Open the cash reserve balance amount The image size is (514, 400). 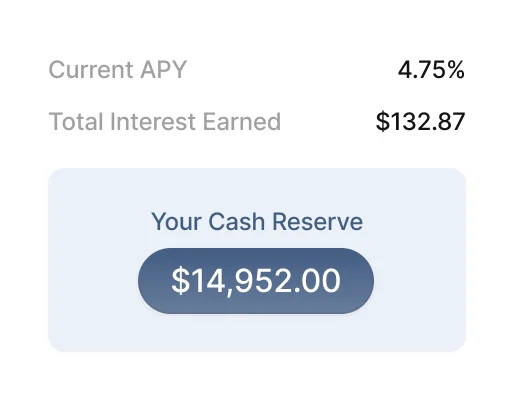pyautogui.click(x=256, y=281)
